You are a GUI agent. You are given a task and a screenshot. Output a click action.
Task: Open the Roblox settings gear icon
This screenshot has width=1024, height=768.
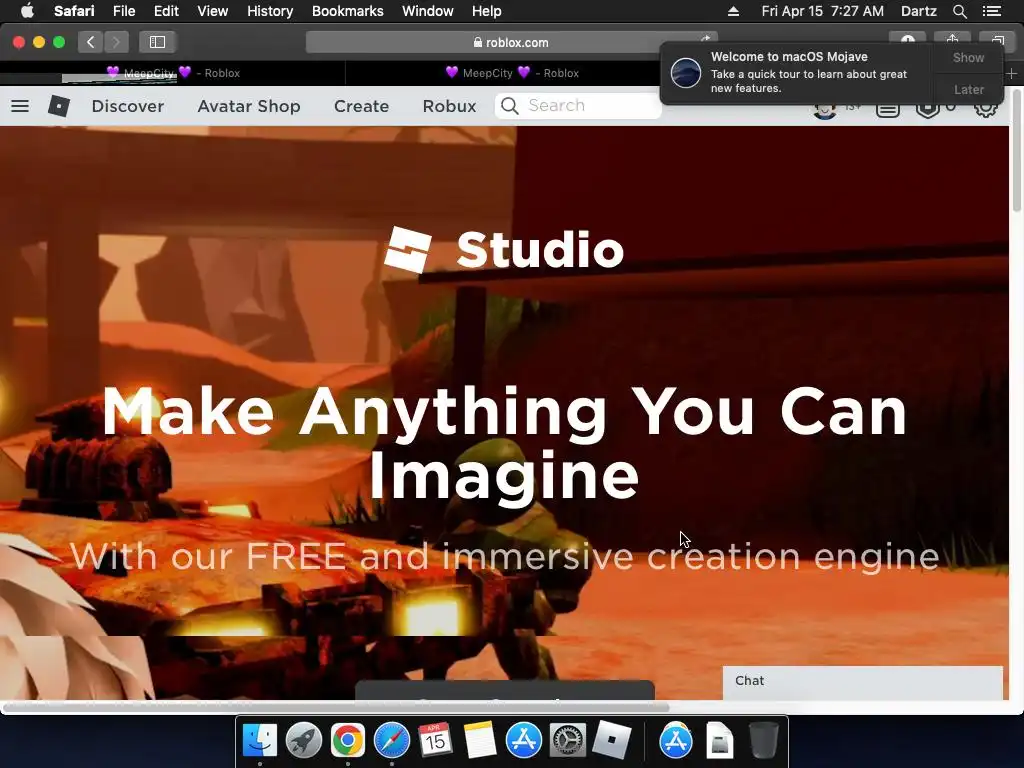click(x=985, y=110)
